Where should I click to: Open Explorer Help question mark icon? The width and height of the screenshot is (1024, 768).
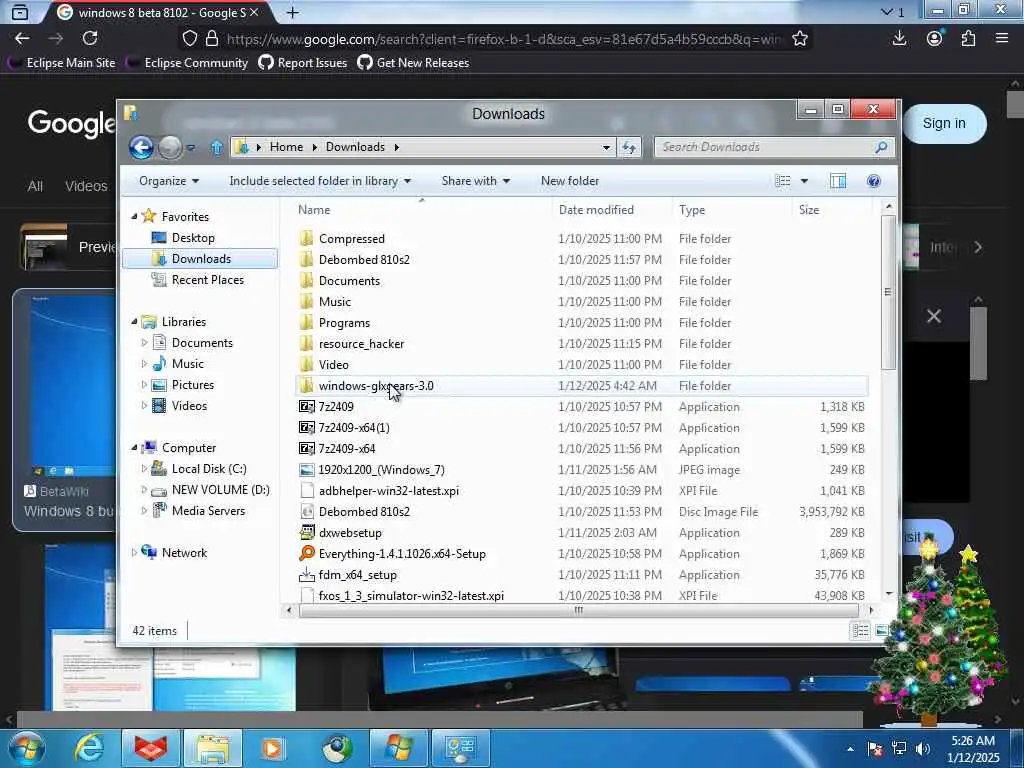click(873, 181)
